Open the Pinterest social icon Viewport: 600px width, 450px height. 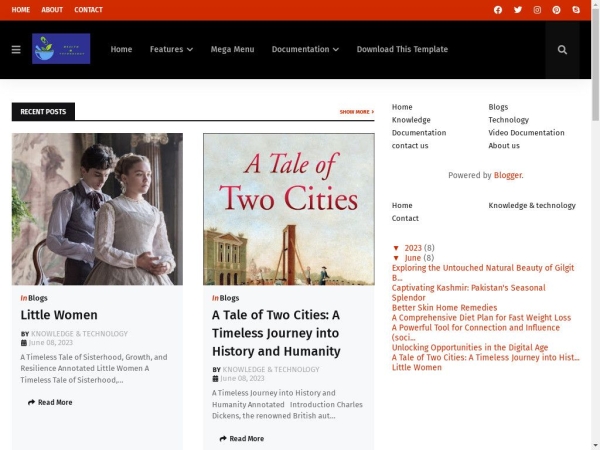point(556,10)
